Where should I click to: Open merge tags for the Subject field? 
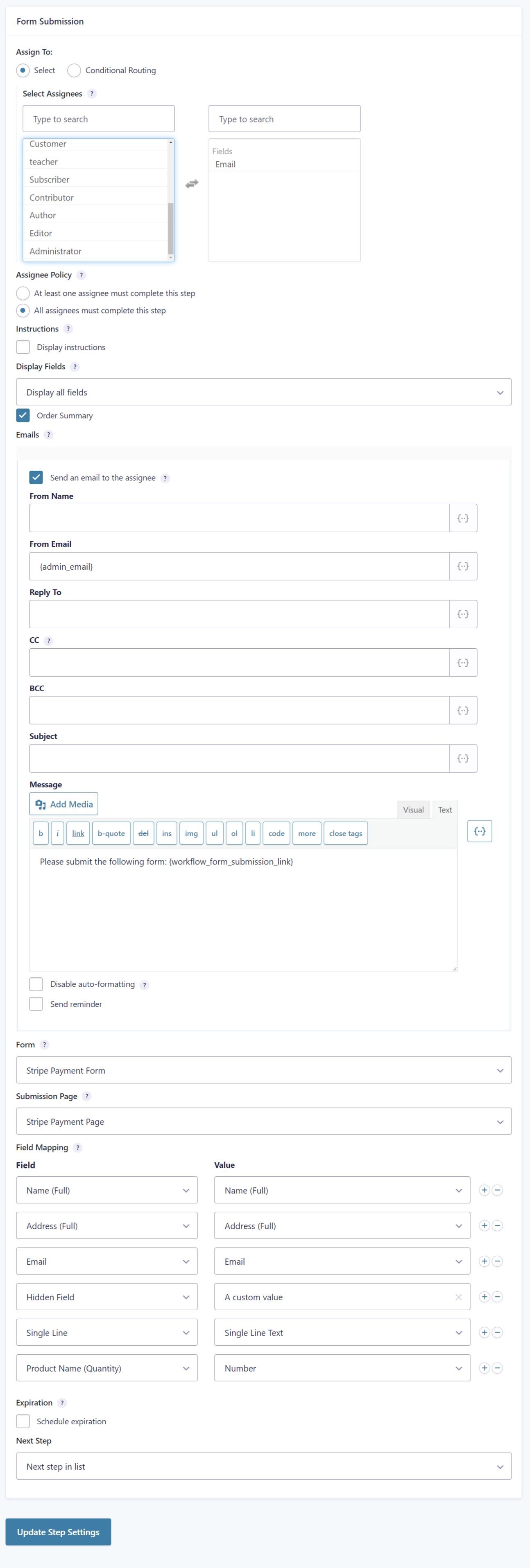463,758
